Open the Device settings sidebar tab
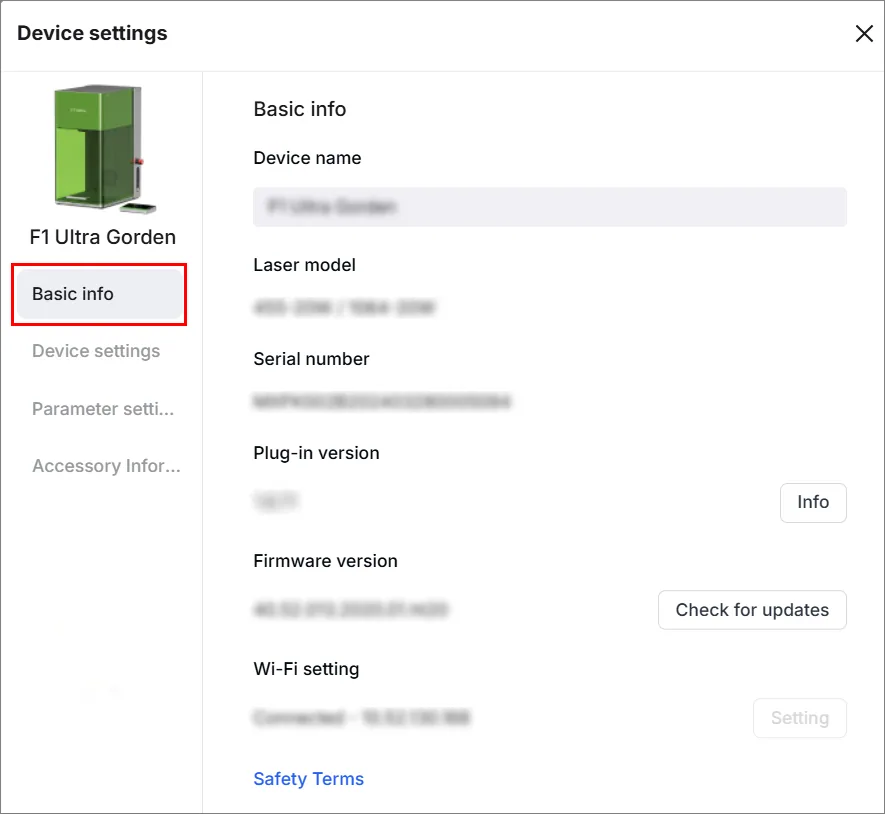The height and width of the screenshot is (814, 885). [x=96, y=351]
